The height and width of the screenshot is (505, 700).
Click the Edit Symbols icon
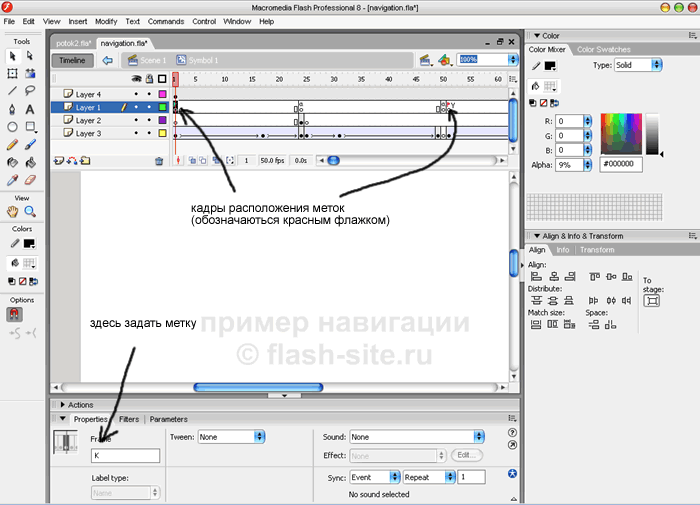445,60
